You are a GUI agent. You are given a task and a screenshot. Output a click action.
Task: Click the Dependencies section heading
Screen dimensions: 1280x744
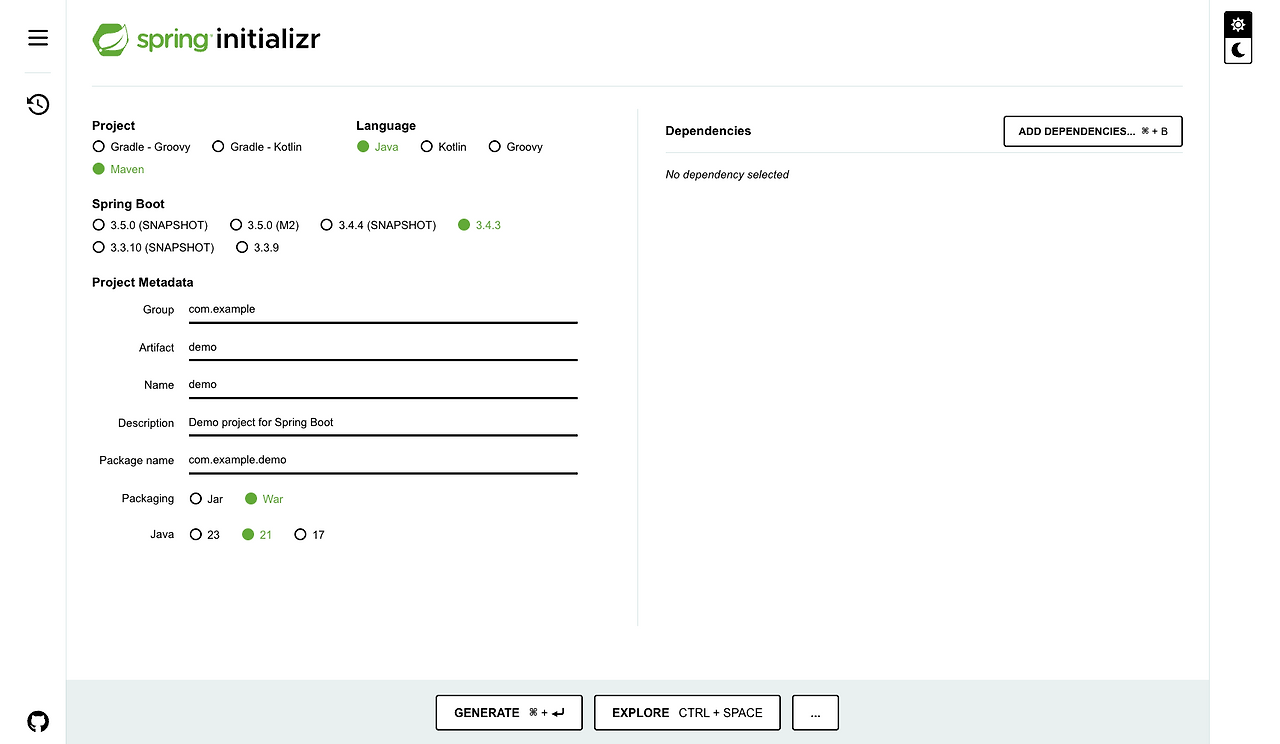(x=708, y=131)
